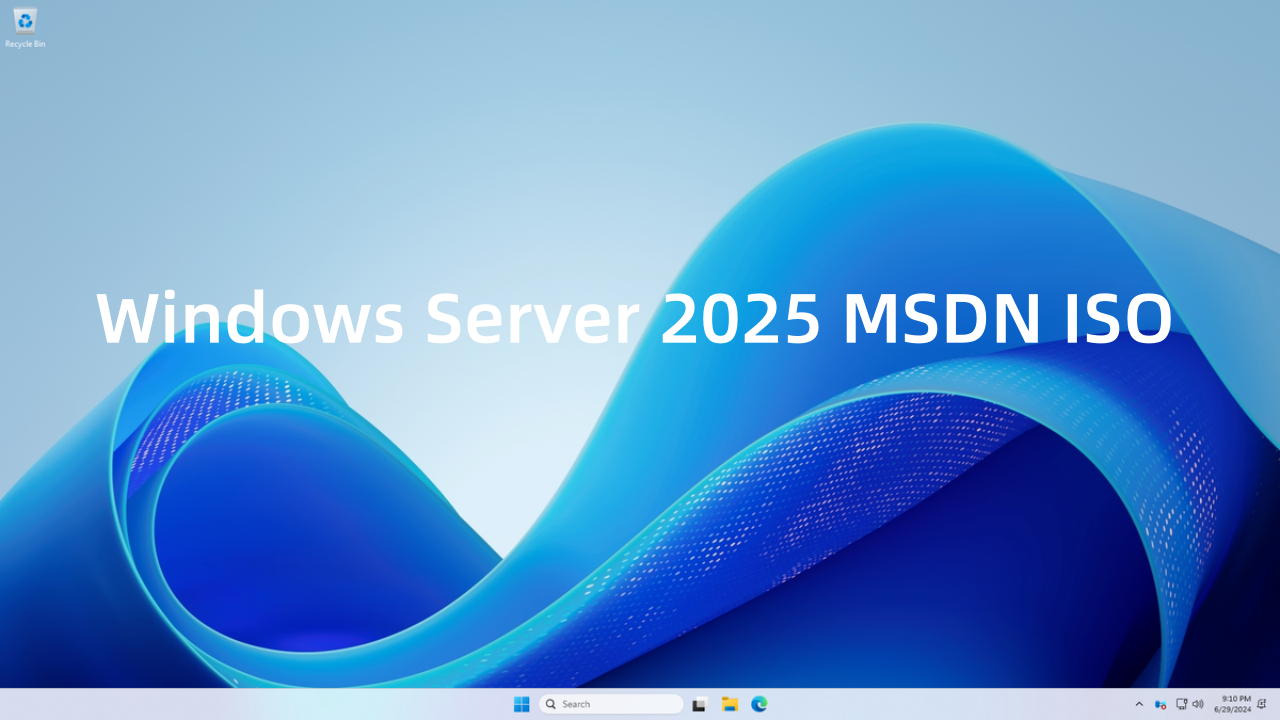Open Task View from the taskbar
Viewport: 1280px width, 720px height.
(699, 704)
